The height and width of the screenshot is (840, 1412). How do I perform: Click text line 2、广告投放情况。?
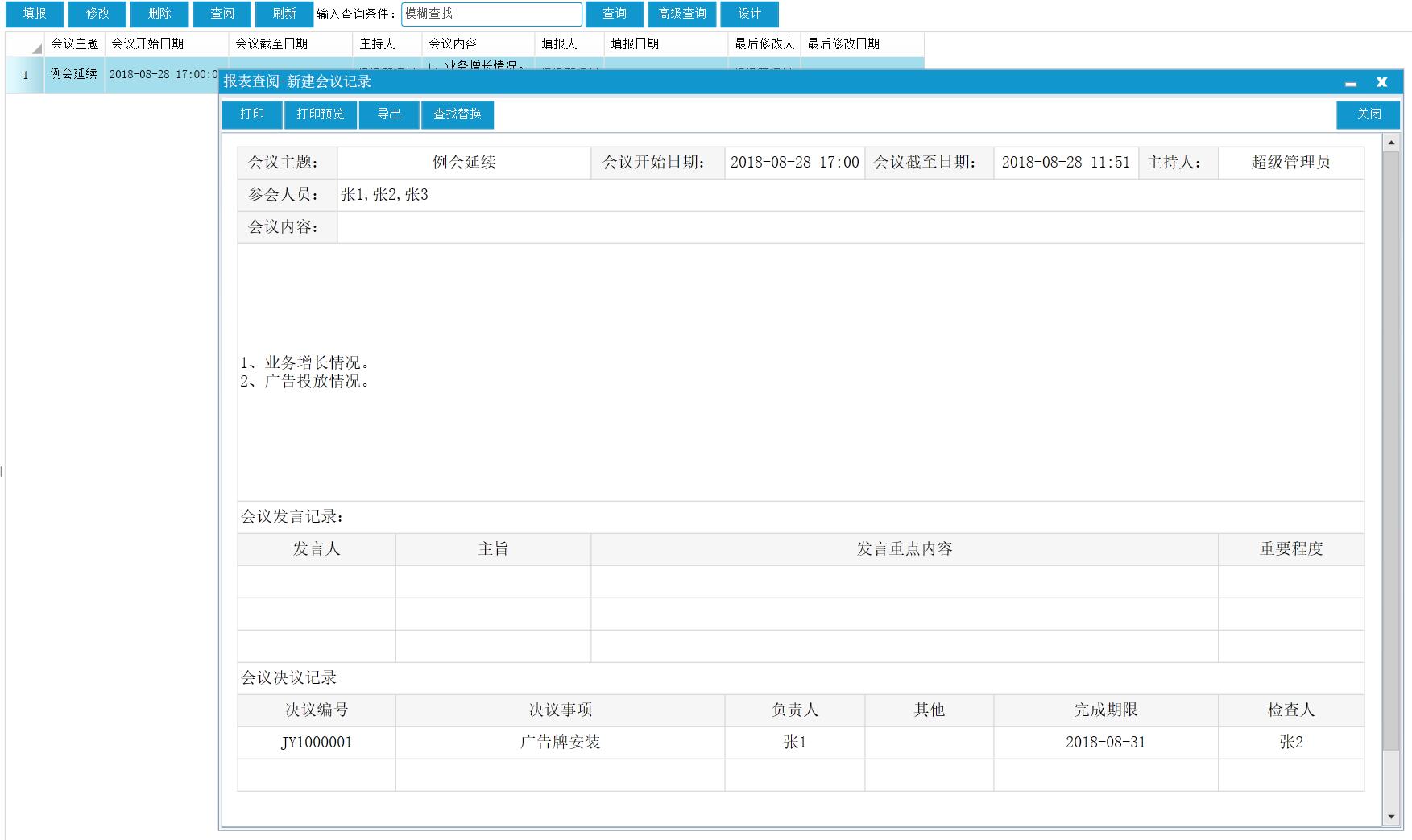[x=307, y=382]
